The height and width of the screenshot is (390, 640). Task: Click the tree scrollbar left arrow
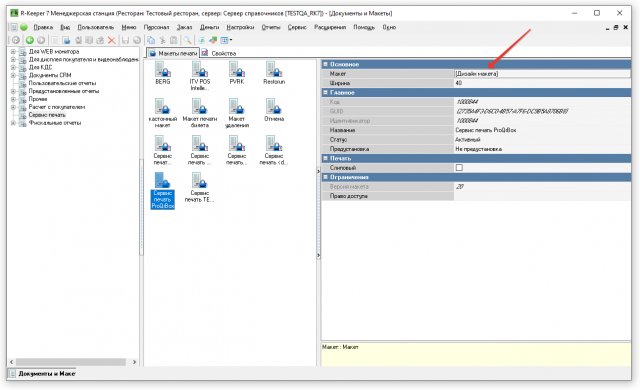click(11, 362)
